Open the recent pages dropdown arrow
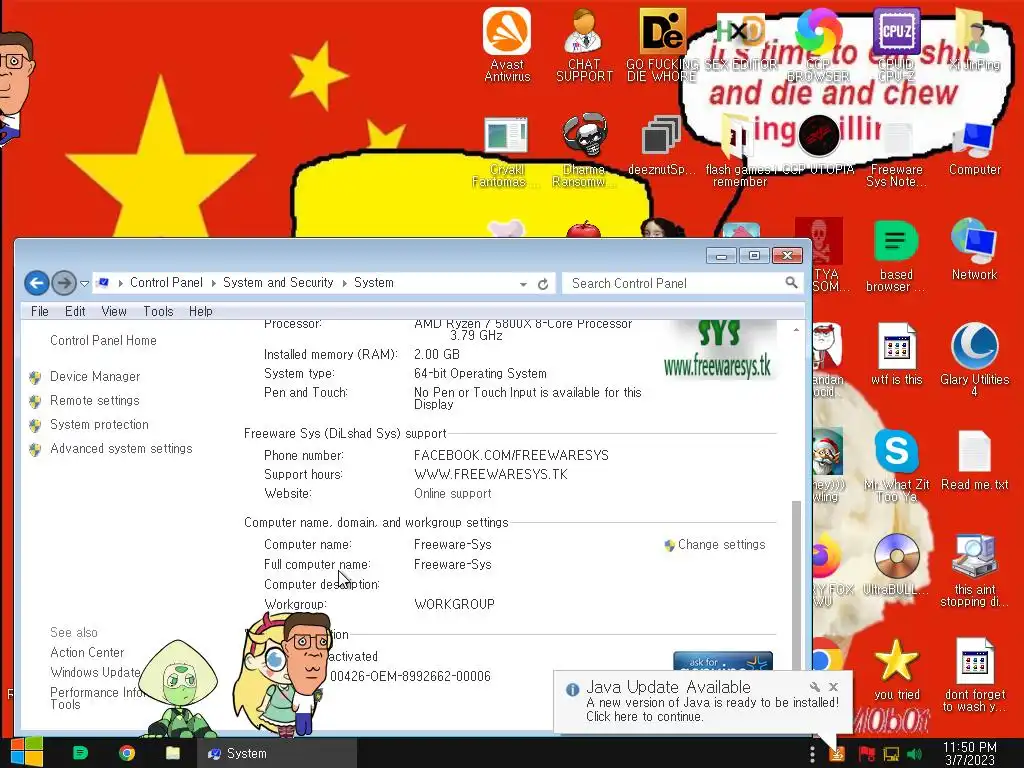 (x=84, y=283)
